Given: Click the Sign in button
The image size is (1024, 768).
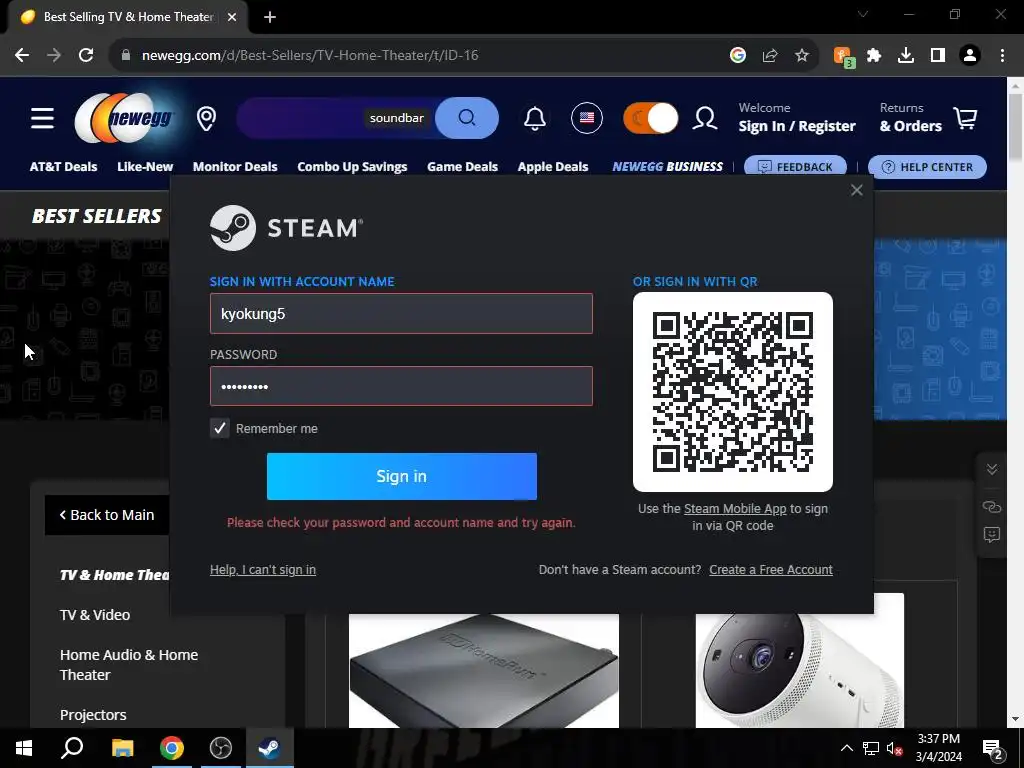Looking at the screenshot, I should 402,476.
